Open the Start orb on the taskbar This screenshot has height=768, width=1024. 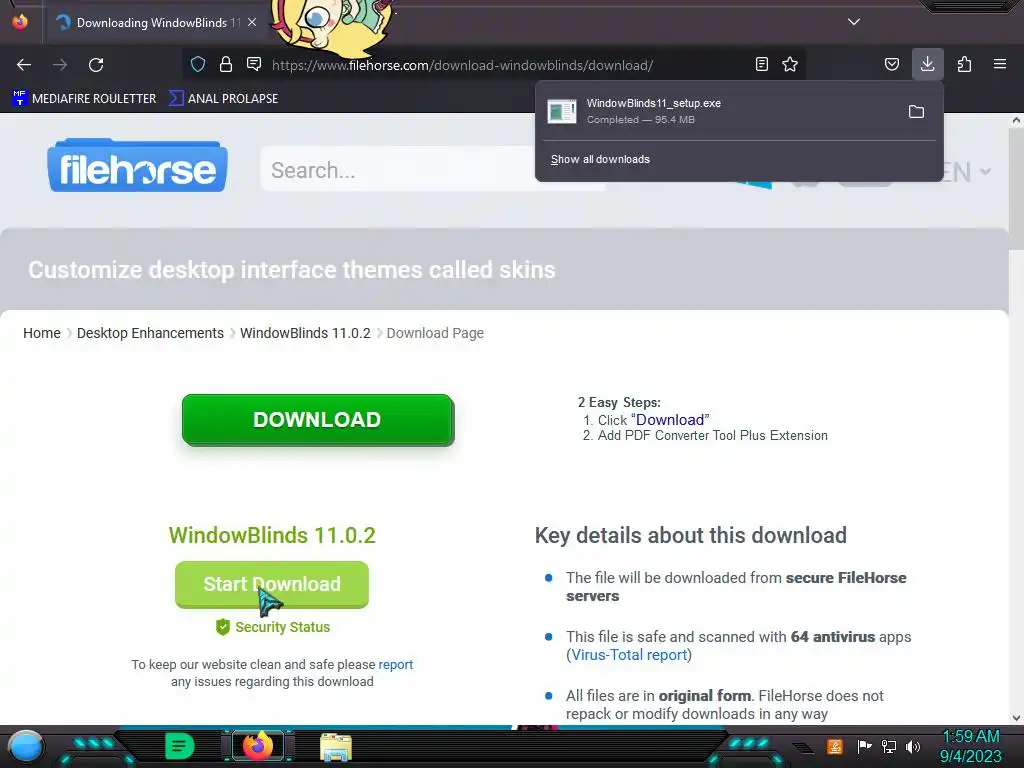click(25, 747)
